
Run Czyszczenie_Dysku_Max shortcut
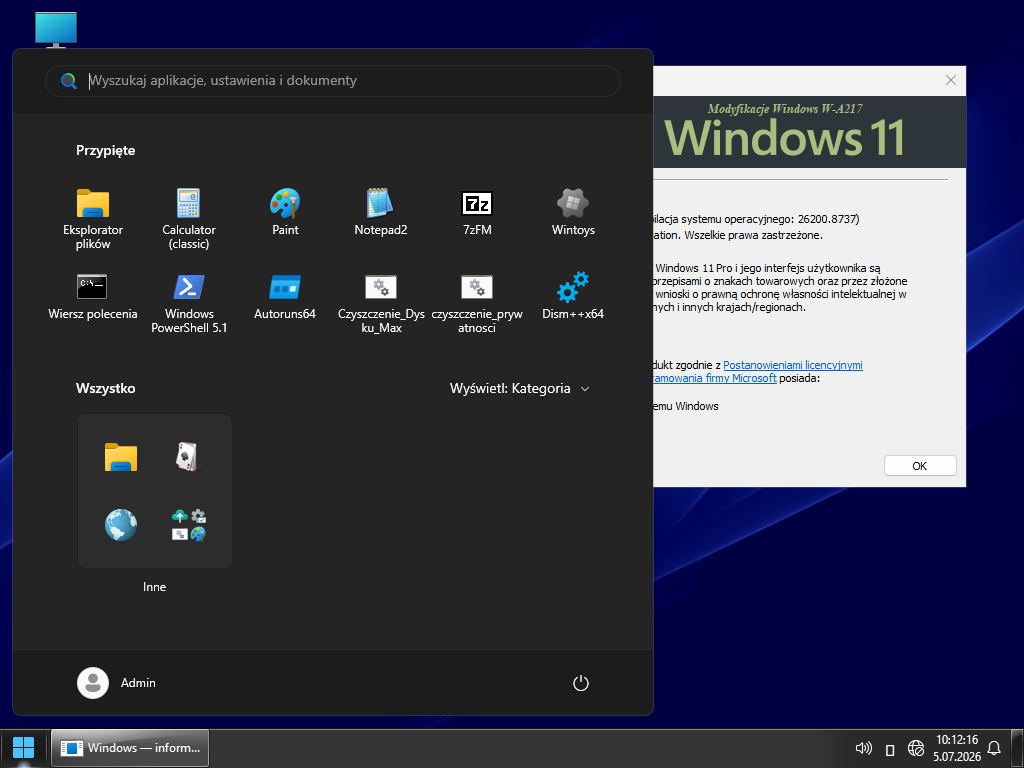click(381, 304)
